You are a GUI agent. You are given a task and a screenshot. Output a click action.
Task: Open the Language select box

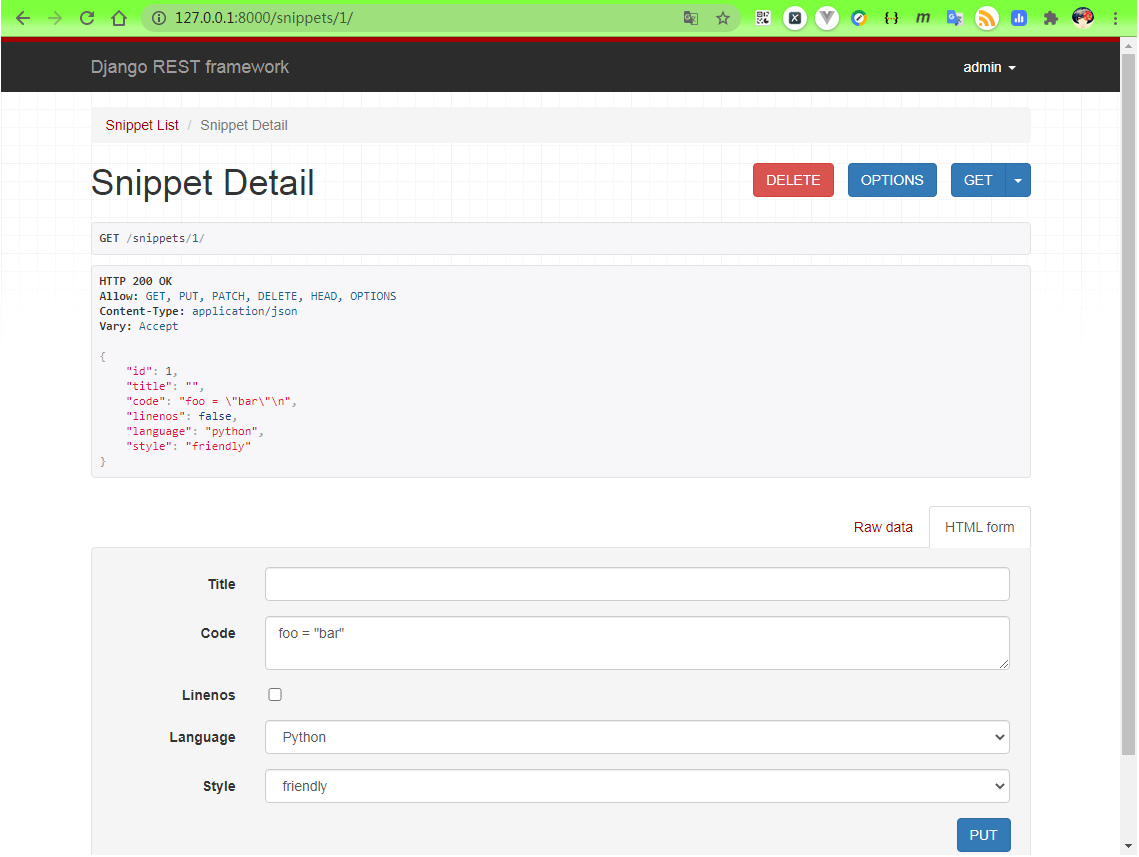[637, 737]
